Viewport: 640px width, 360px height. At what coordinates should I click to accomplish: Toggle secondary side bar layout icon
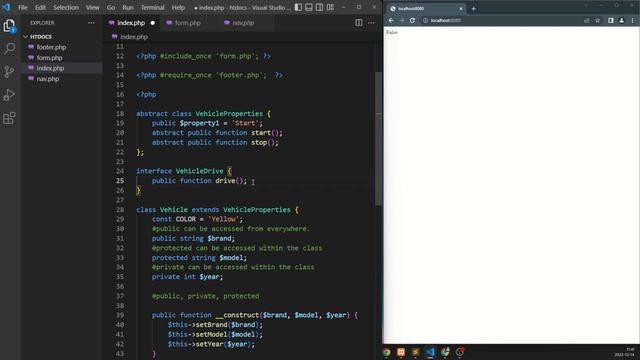320,7
